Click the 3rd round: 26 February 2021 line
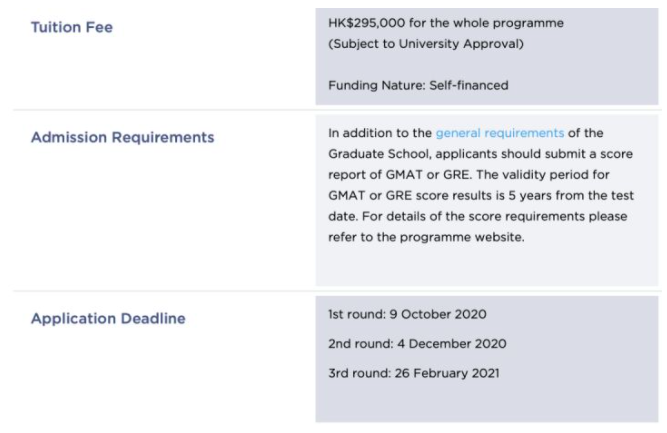Screen dimensions: 667x433 coord(414,373)
